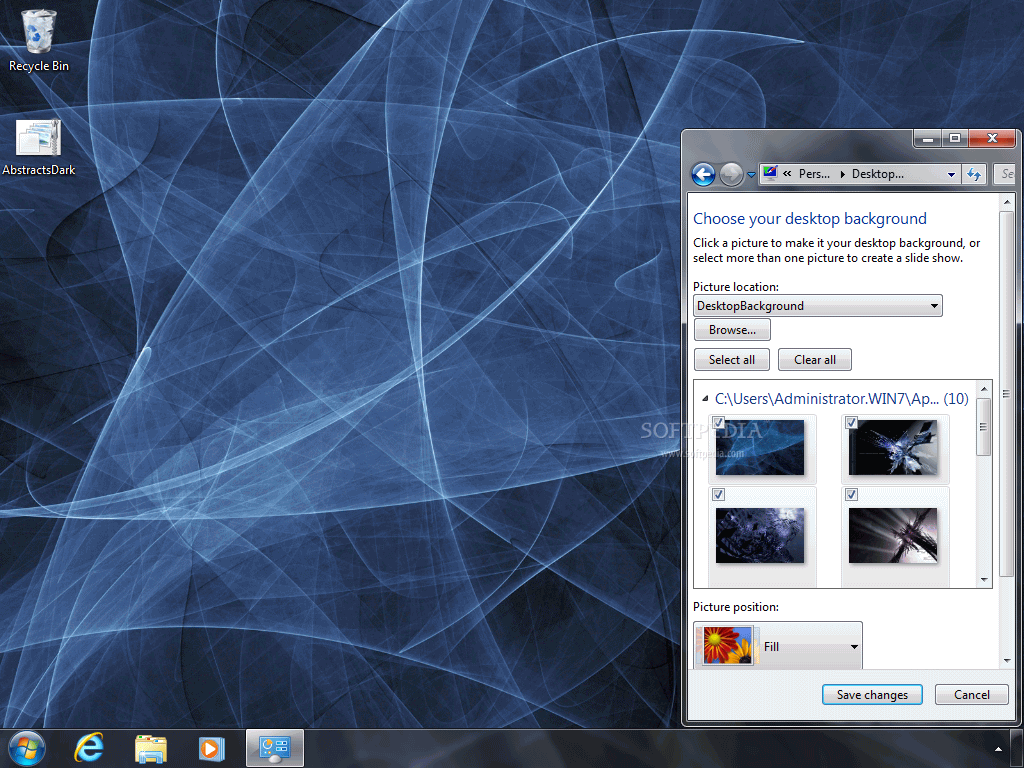The height and width of the screenshot is (768, 1024).
Task: Open the Picture position Fill dropdown
Action: point(778,646)
